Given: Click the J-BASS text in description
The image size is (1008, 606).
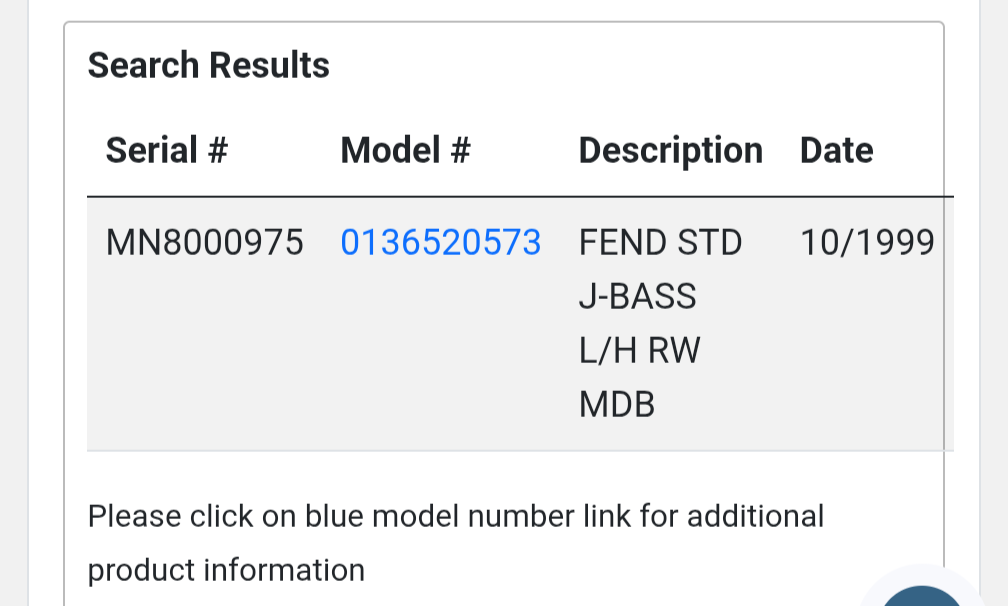Looking at the screenshot, I should pyautogui.click(x=637, y=296).
